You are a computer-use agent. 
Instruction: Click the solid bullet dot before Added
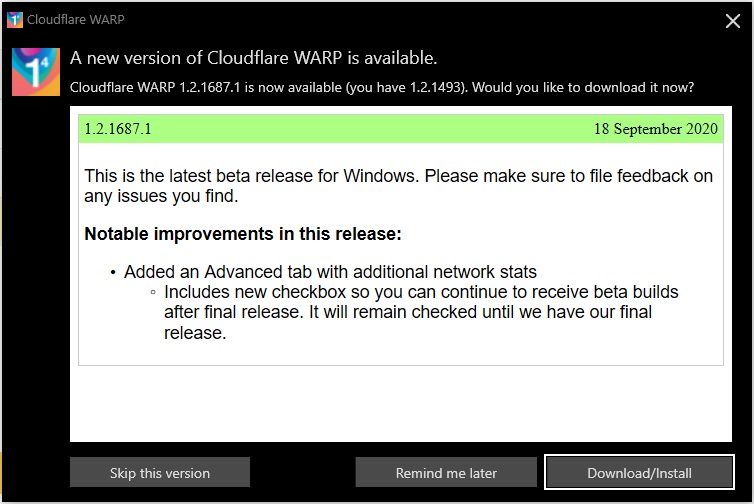coord(113,273)
